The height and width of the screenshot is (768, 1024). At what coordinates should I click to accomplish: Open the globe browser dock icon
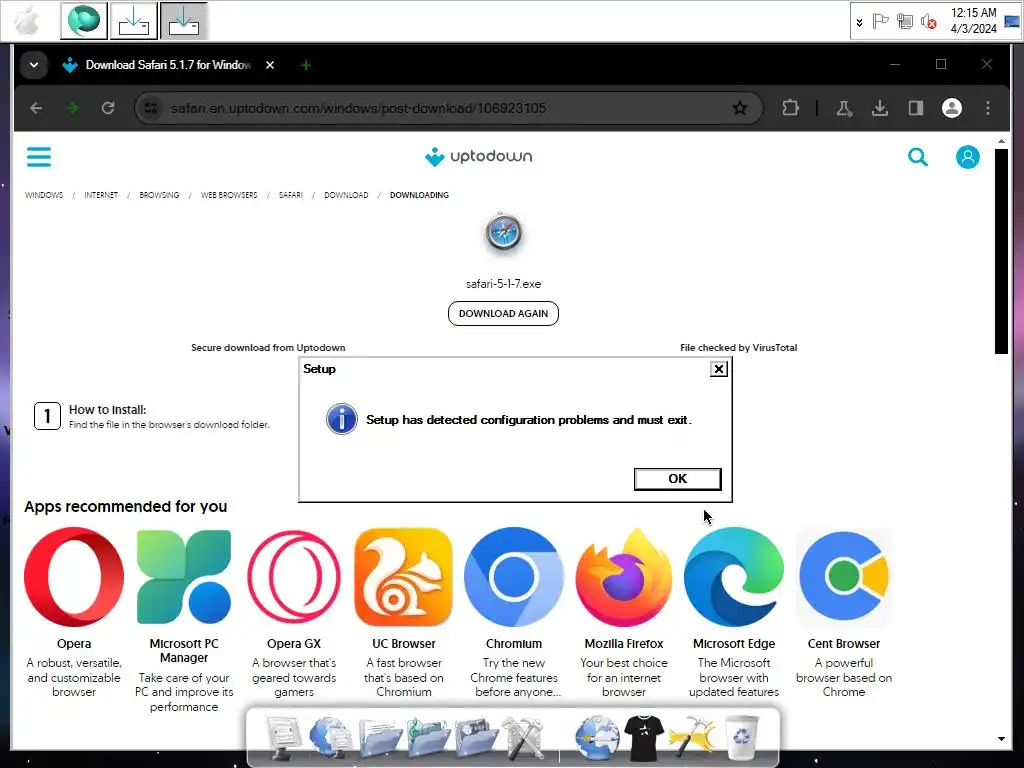[x=596, y=737]
